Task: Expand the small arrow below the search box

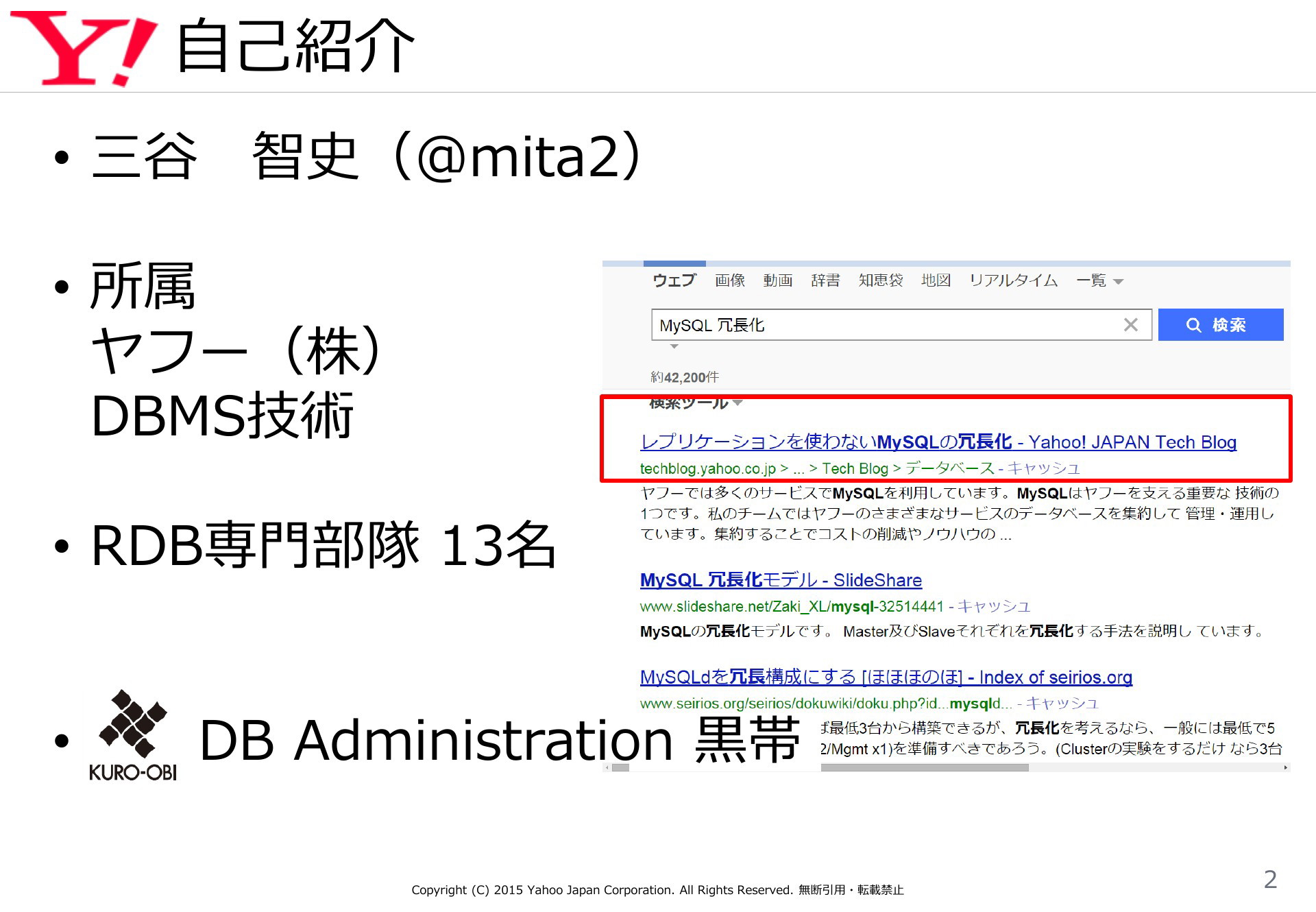Action: point(674,347)
